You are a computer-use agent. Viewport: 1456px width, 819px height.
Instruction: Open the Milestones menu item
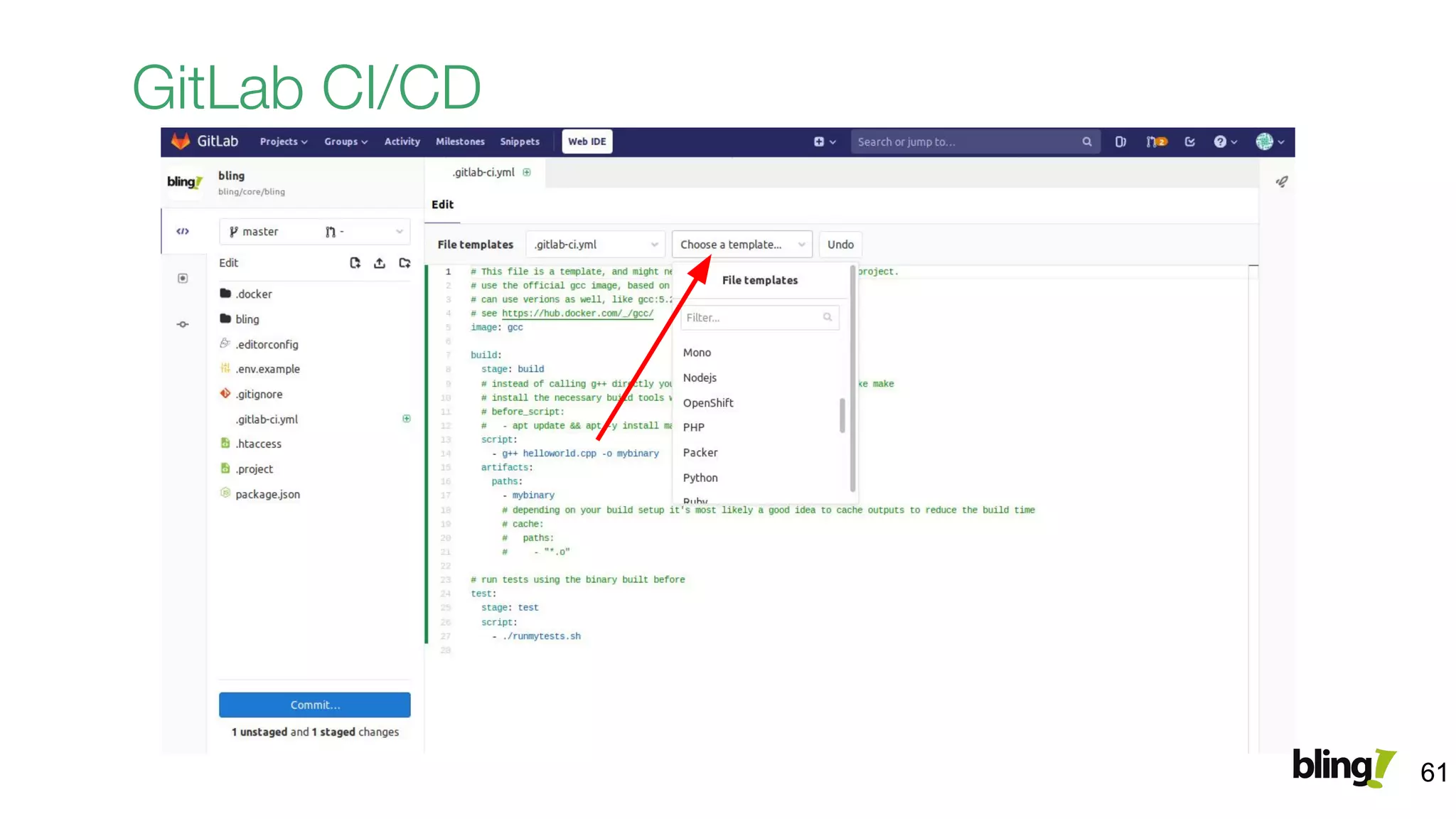[460, 141]
